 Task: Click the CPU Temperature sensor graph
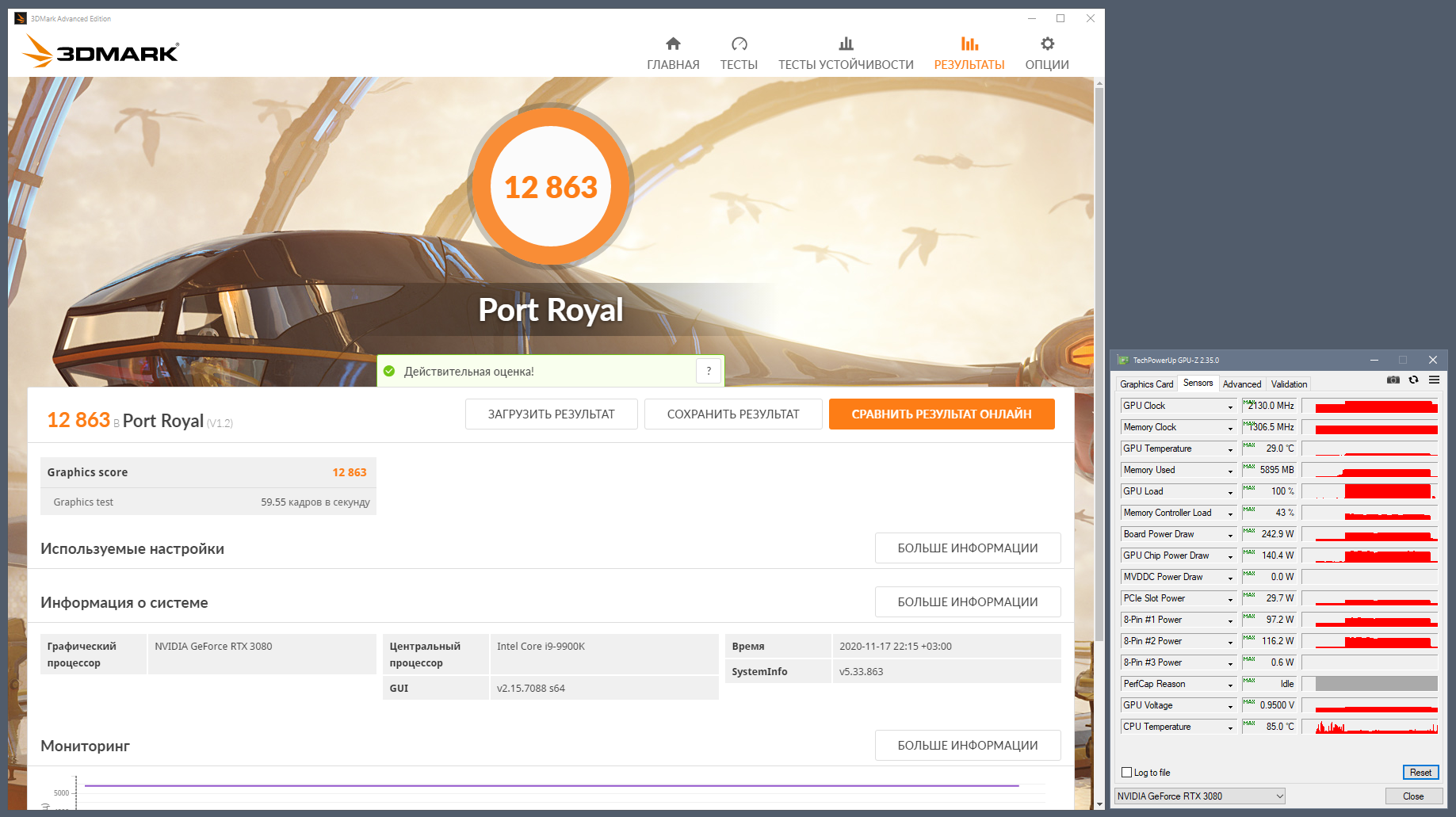[1370, 727]
